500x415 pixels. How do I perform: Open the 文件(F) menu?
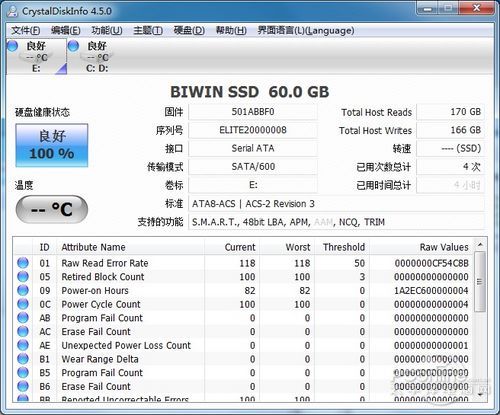pyautogui.click(x=26, y=31)
